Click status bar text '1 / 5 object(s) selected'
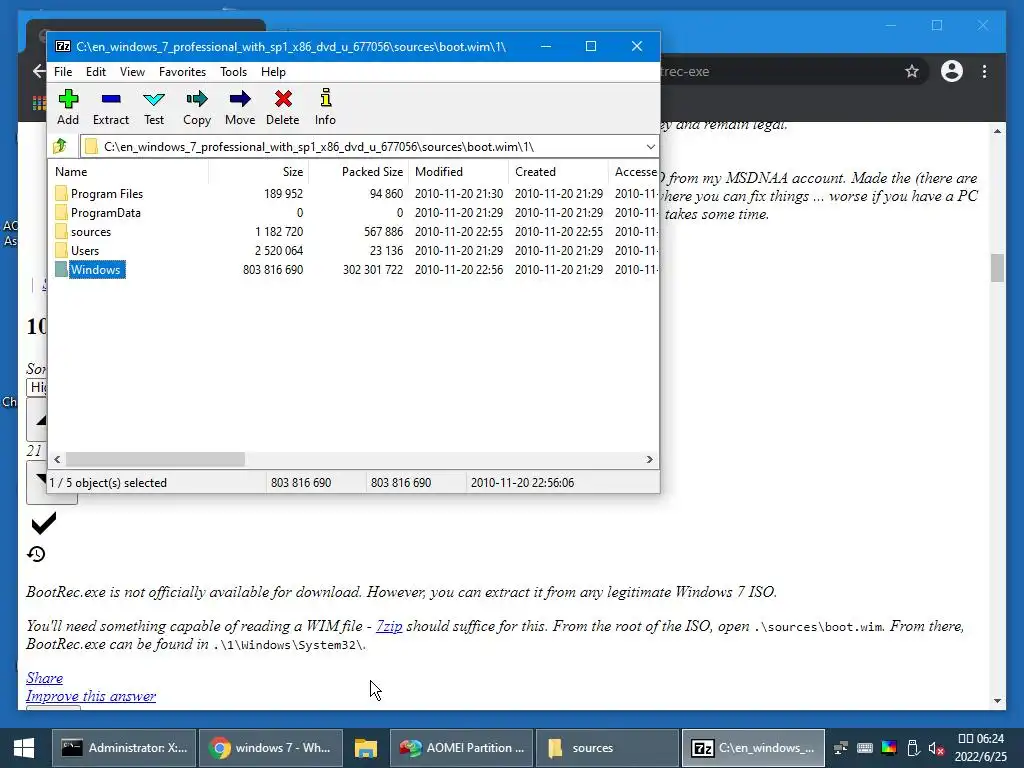Viewport: 1024px width, 768px height. click(x=108, y=483)
